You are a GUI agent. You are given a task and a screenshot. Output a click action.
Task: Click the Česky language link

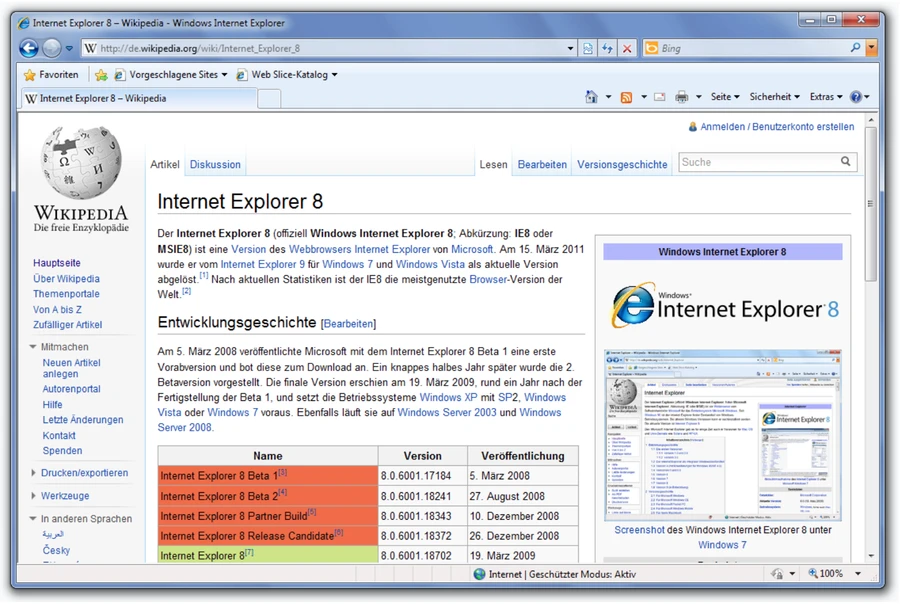[x=56, y=551]
